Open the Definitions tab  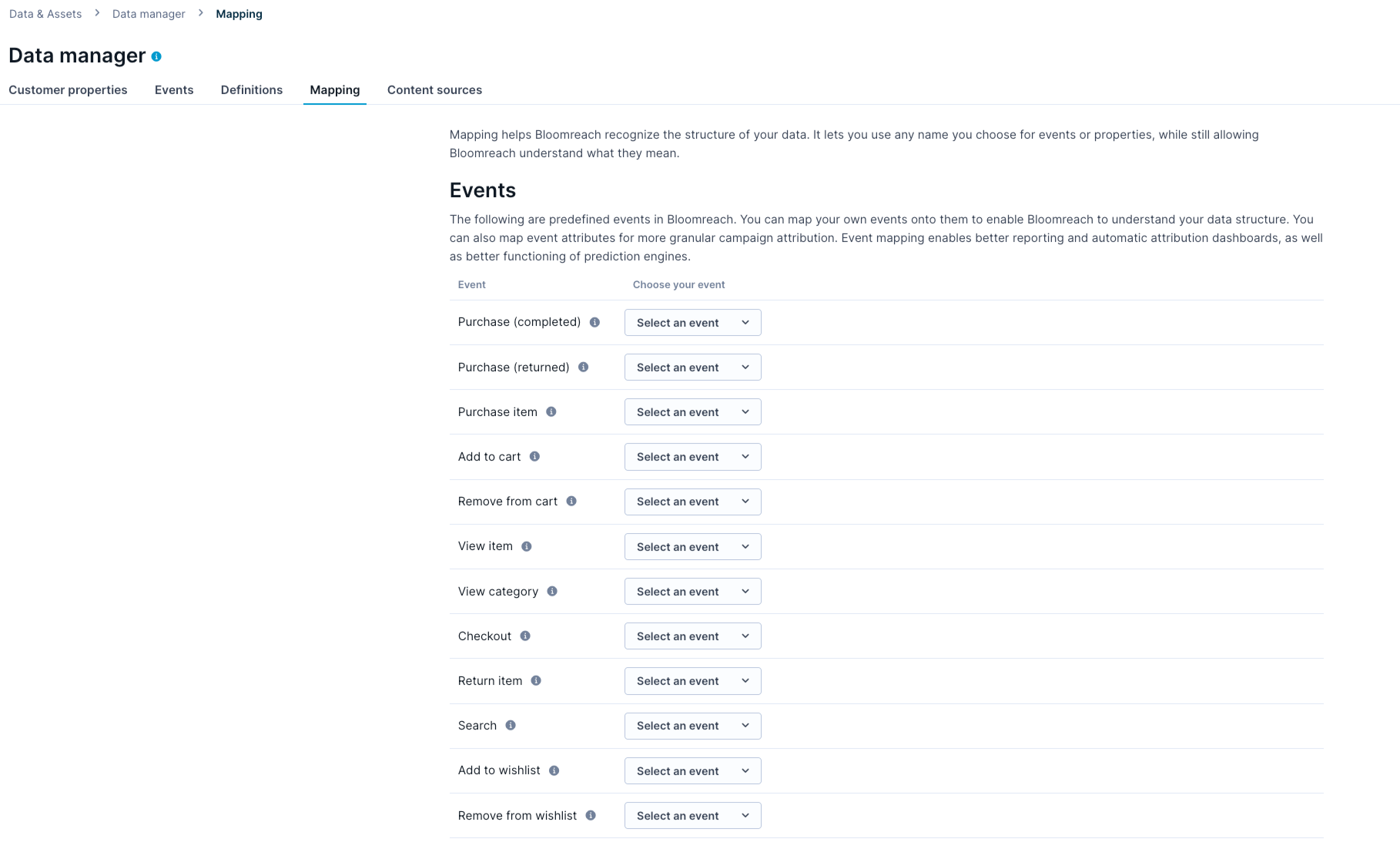(x=251, y=89)
